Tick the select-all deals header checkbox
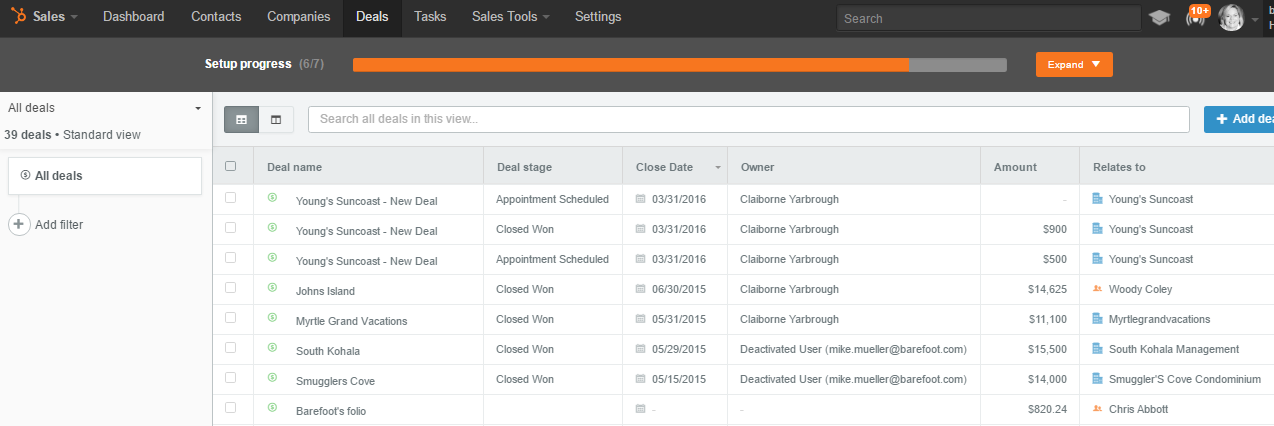This screenshot has height=426, width=1274. (231, 166)
